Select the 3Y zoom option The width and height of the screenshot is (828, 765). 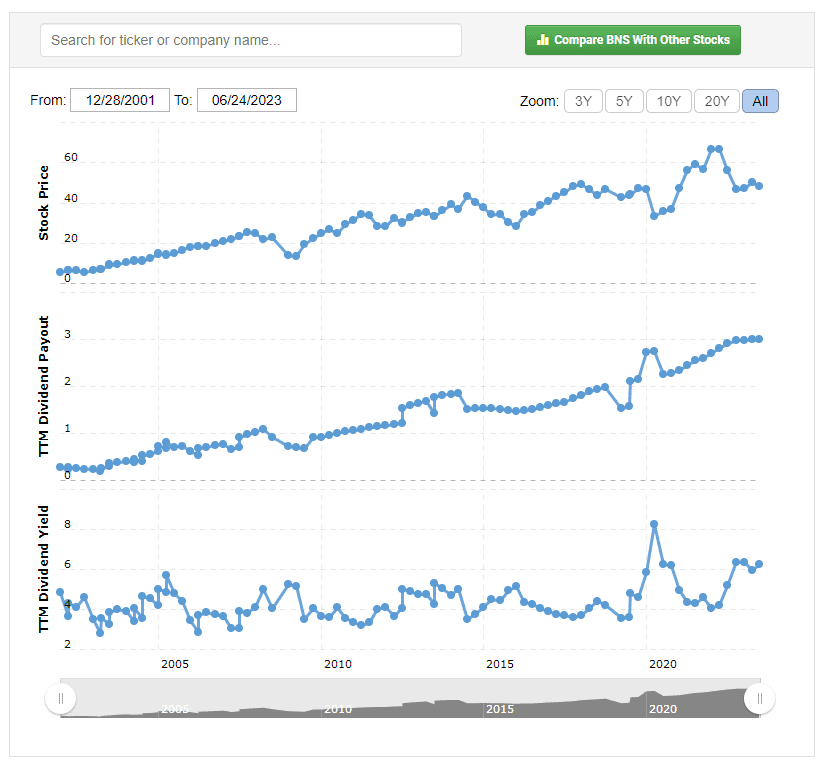tap(583, 101)
